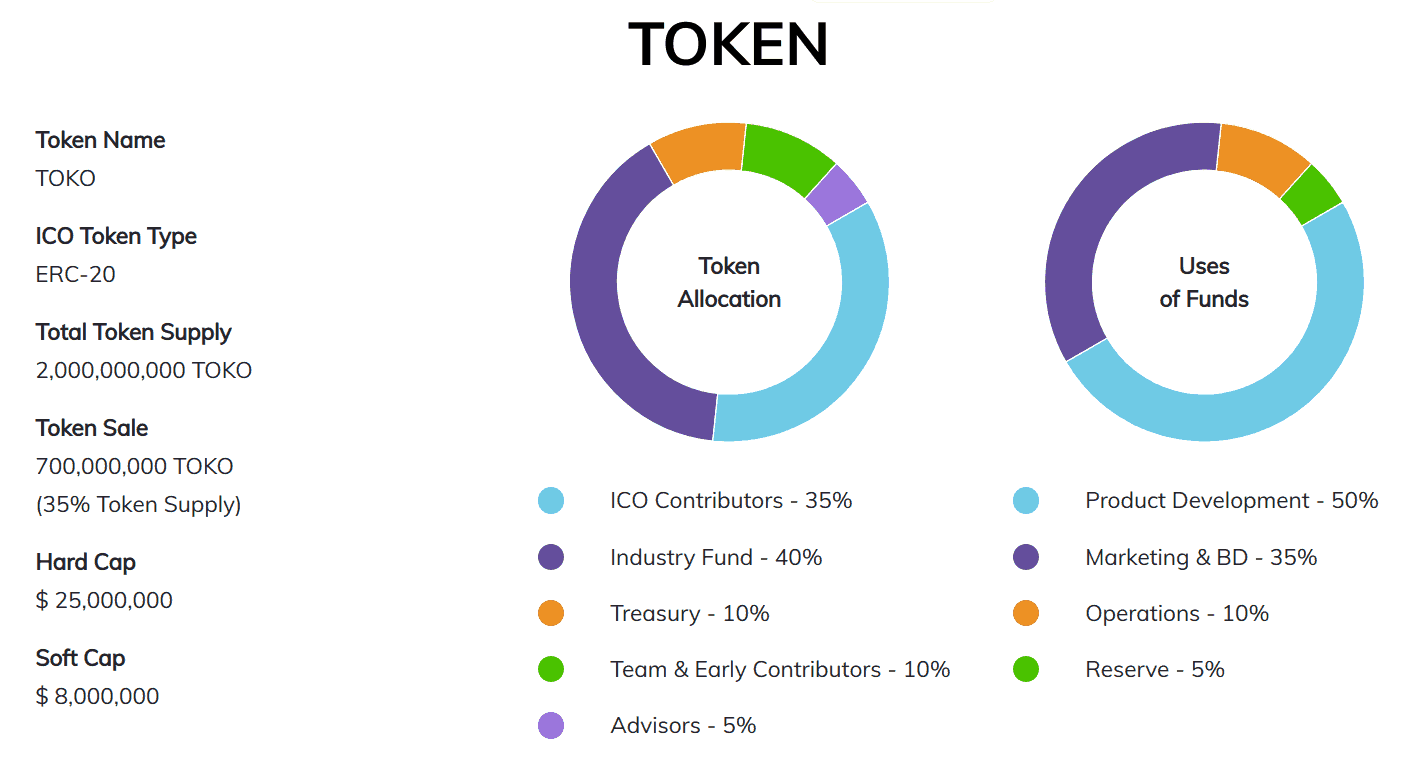1410x758 pixels.
Task: Click the purple Marketing & BD legend dot
Action: (1026, 557)
